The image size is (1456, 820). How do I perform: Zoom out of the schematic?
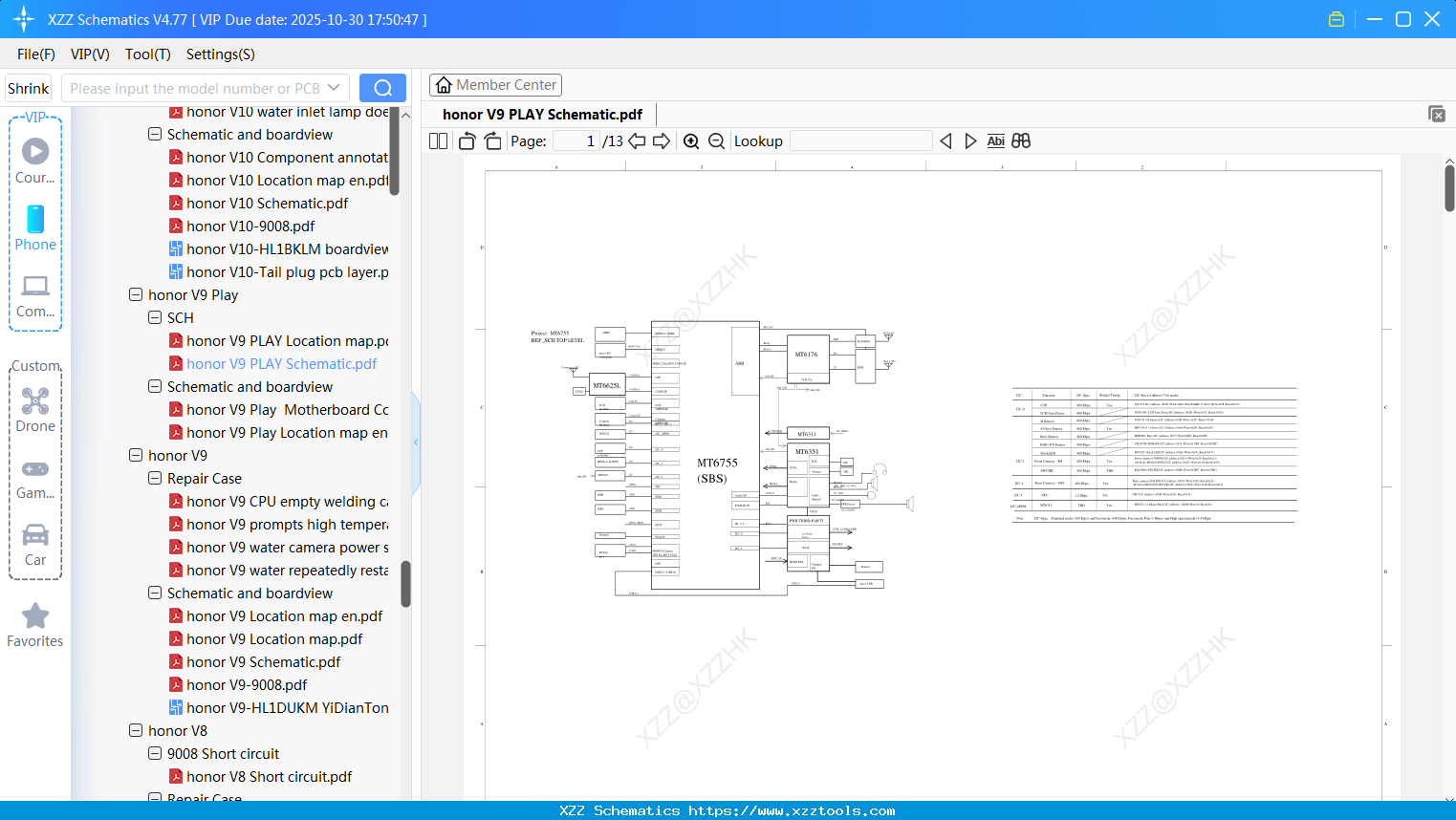pos(716,141)
